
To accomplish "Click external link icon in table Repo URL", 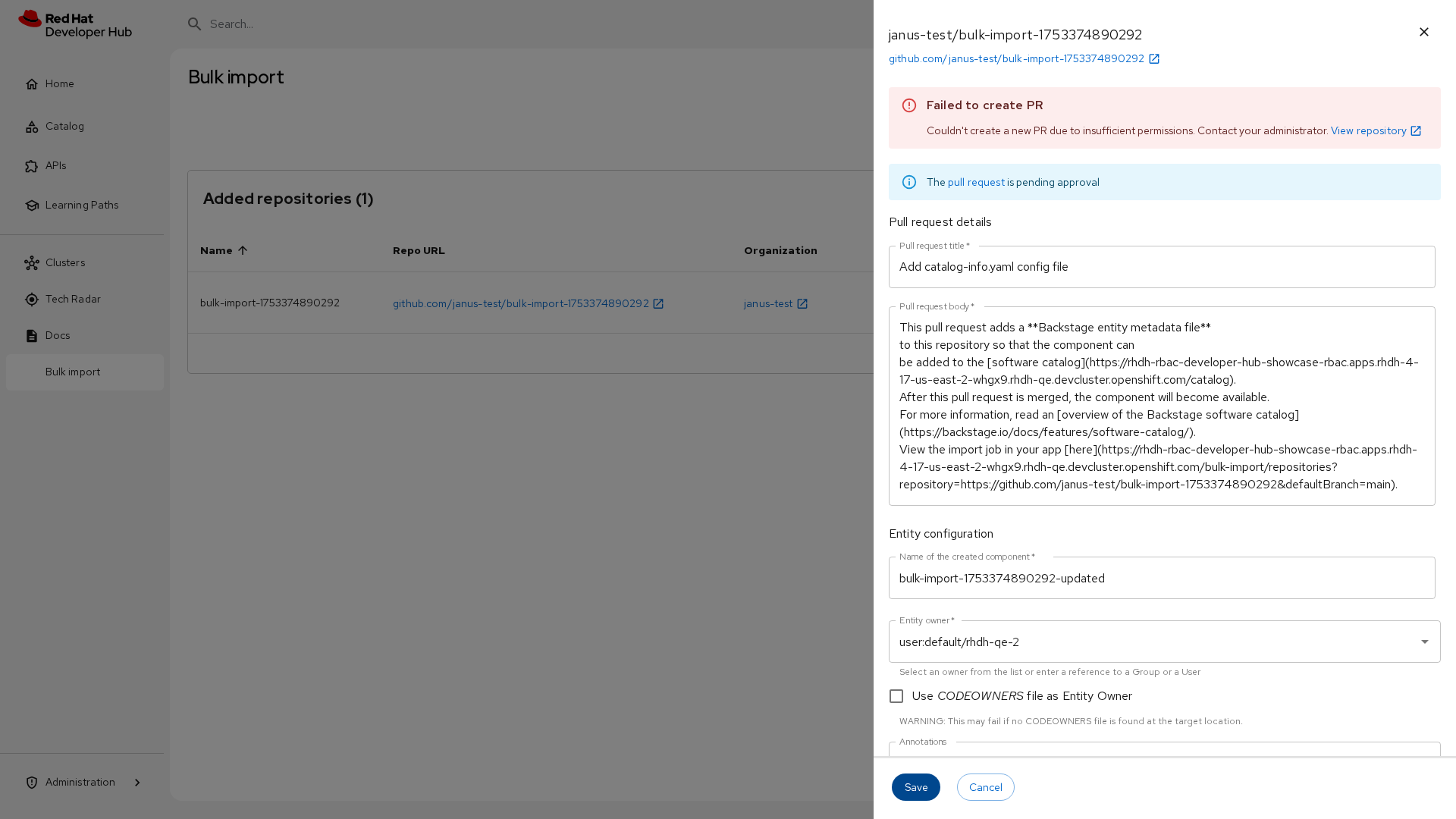I will 658,304.
